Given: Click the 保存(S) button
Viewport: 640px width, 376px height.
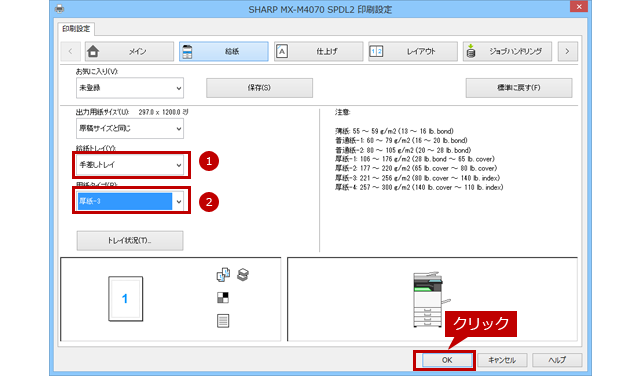Looking at the screenshot, I should click(x=259, y=88).
